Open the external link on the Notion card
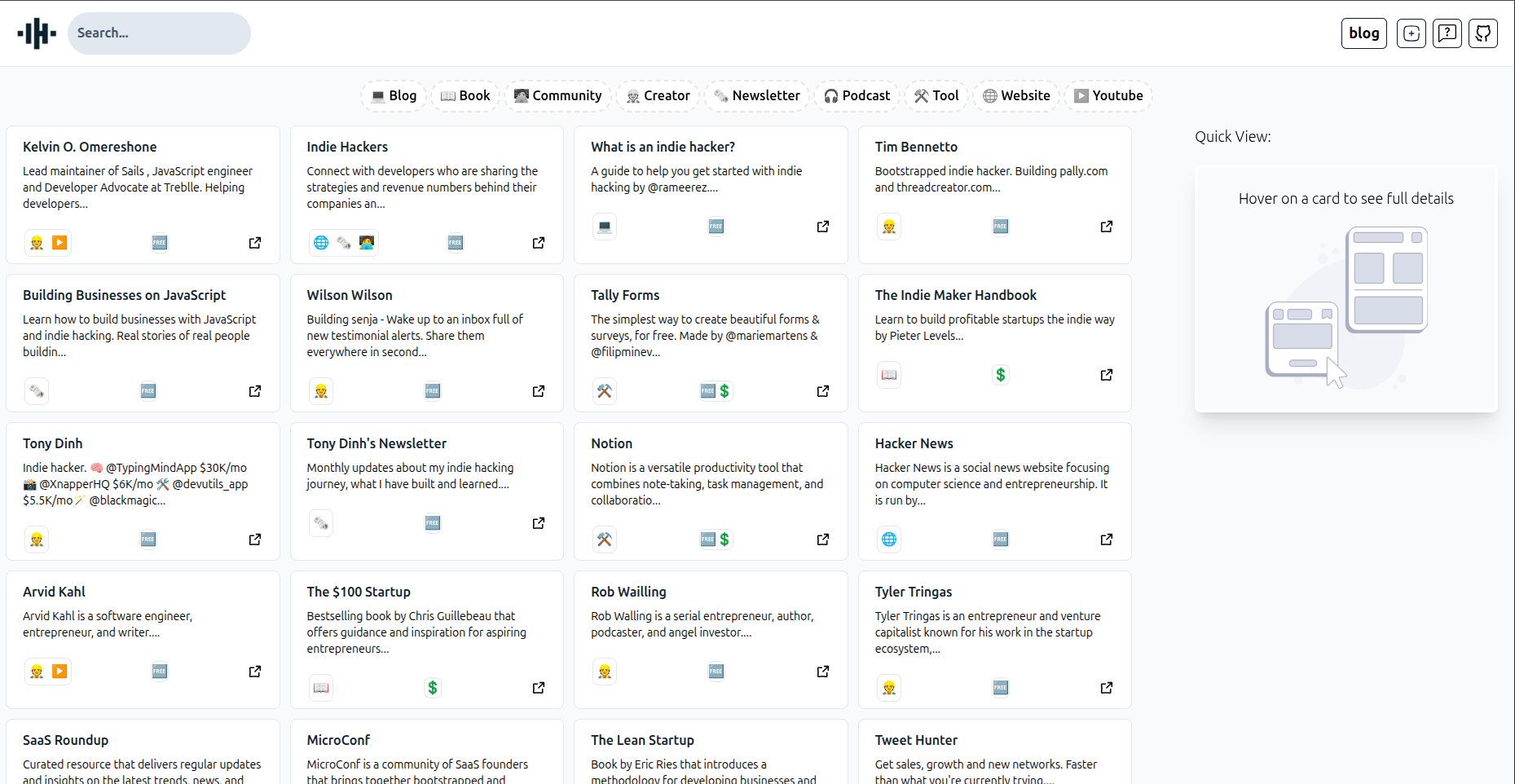The width and height of the screenshot is (1515, 784). [822, 539]
